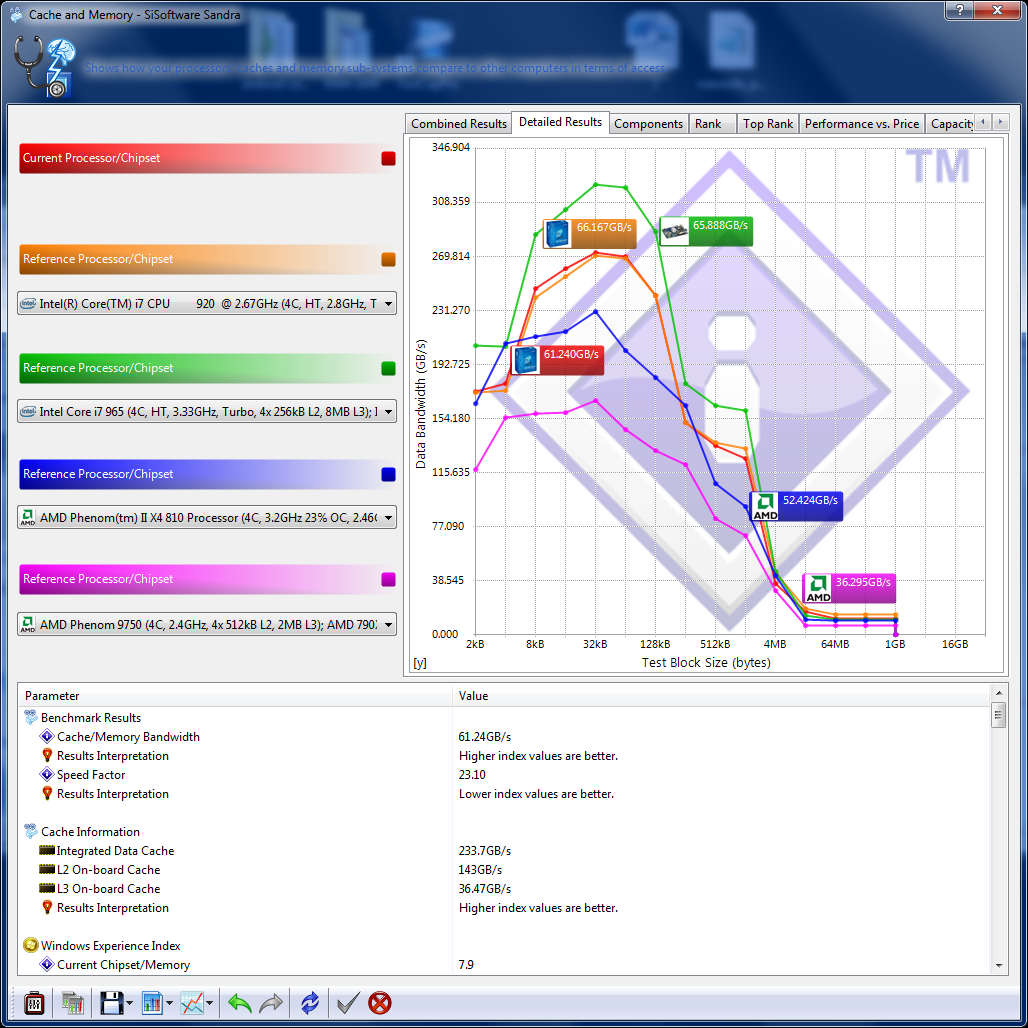Click the grey forward arrow icon
This screenshot has height=1028, width=1028.
pos(271,1003)
